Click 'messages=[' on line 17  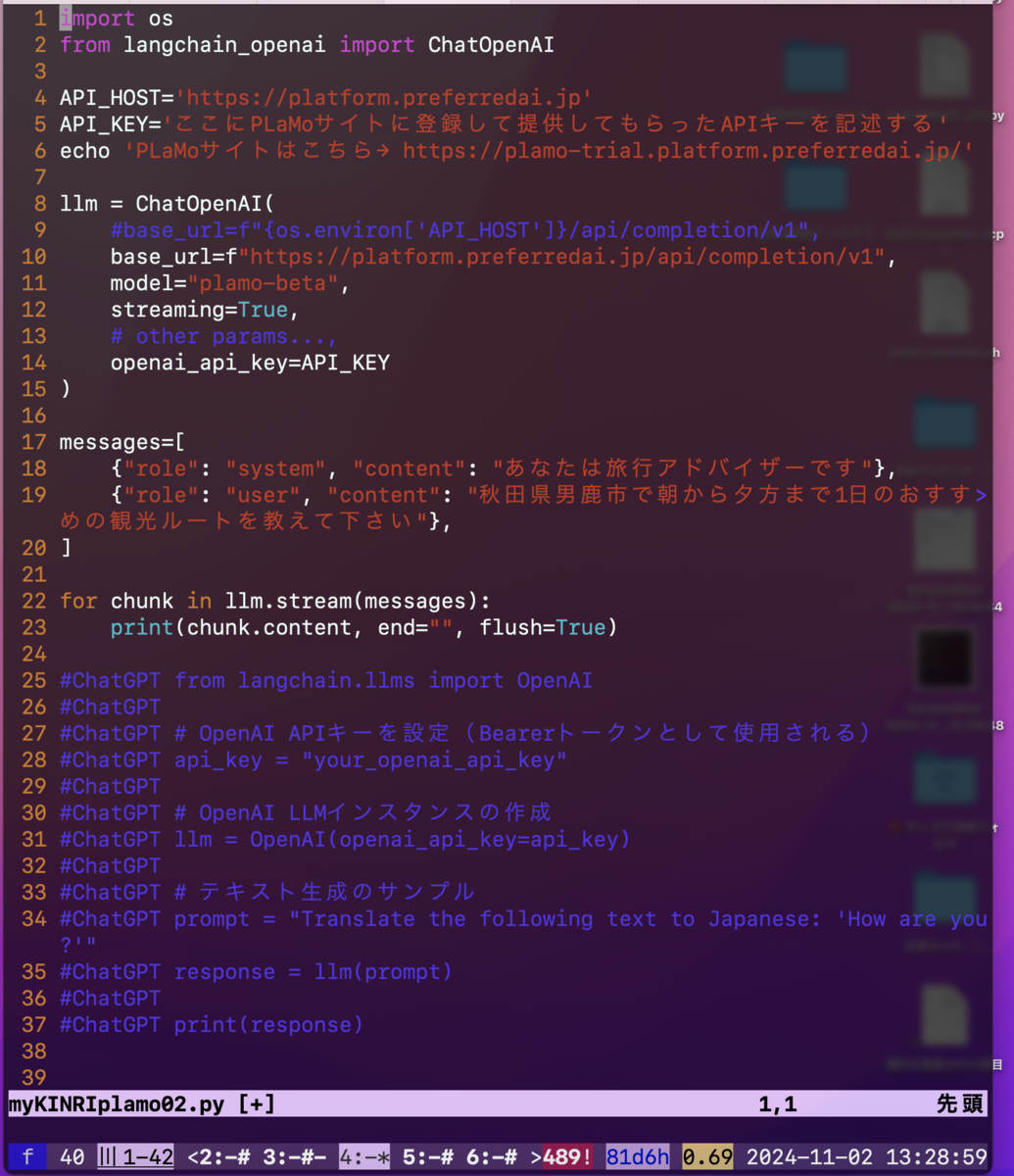[x=123, y=442]
